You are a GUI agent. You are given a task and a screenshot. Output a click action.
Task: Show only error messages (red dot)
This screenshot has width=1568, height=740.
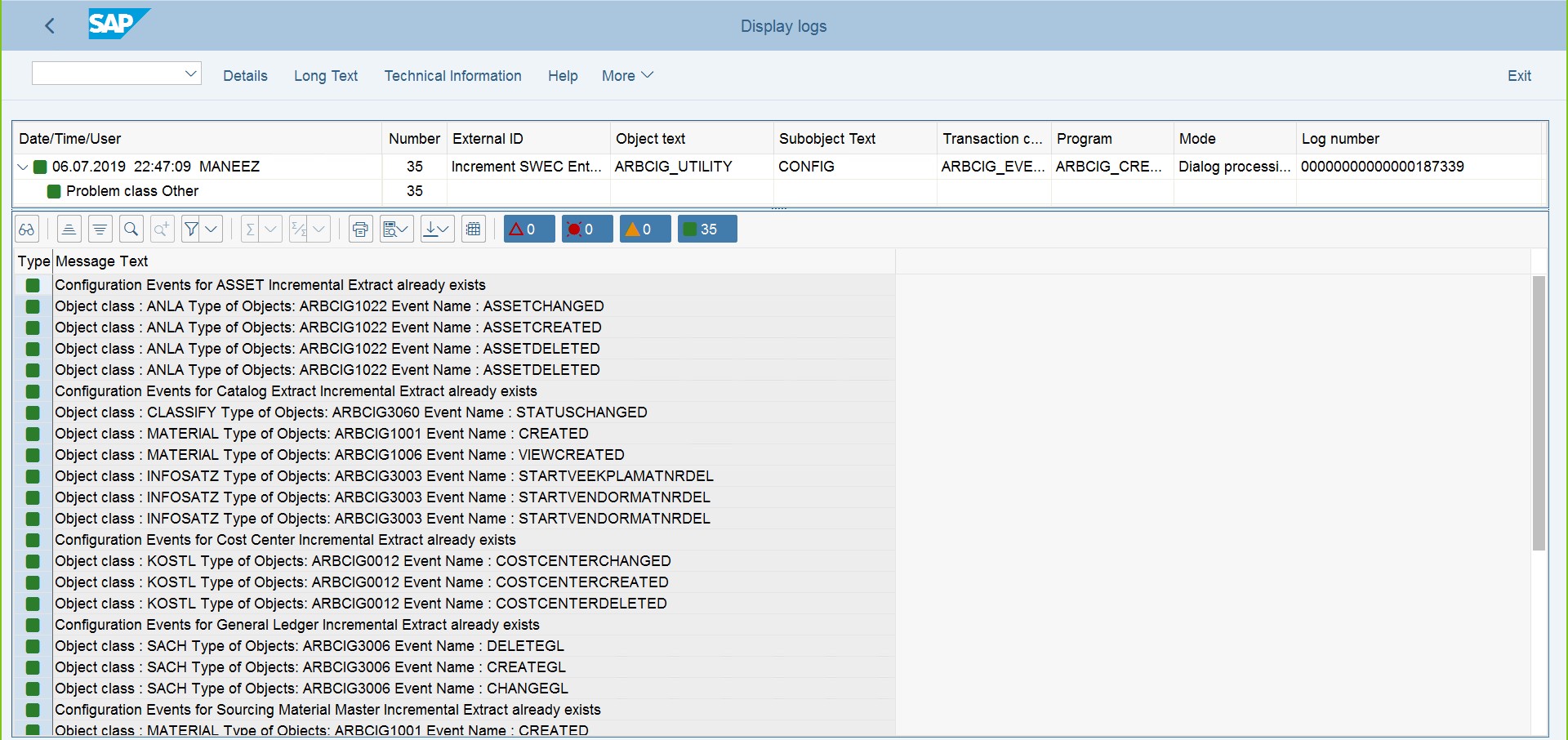click(x=586, y=229)
